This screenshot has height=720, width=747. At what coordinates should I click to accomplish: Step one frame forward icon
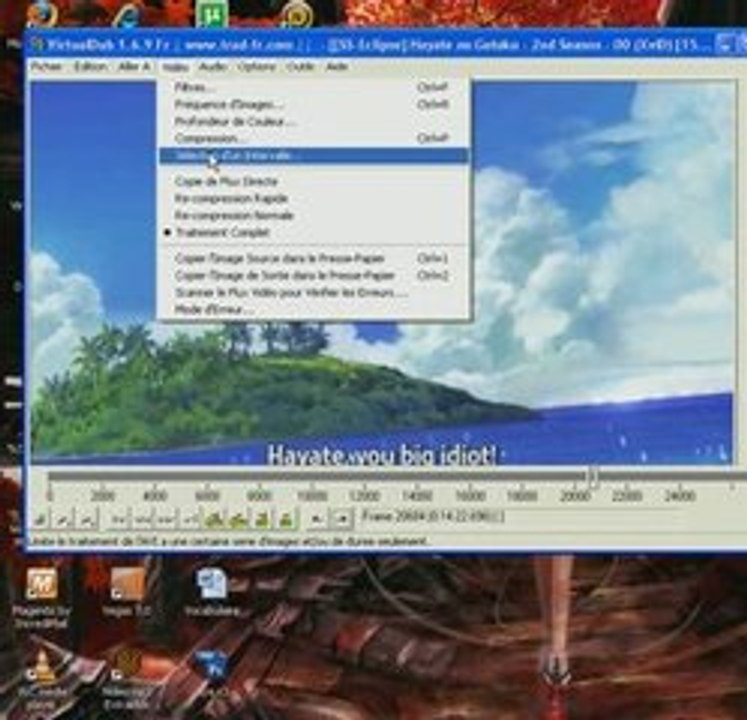[165, 519]
